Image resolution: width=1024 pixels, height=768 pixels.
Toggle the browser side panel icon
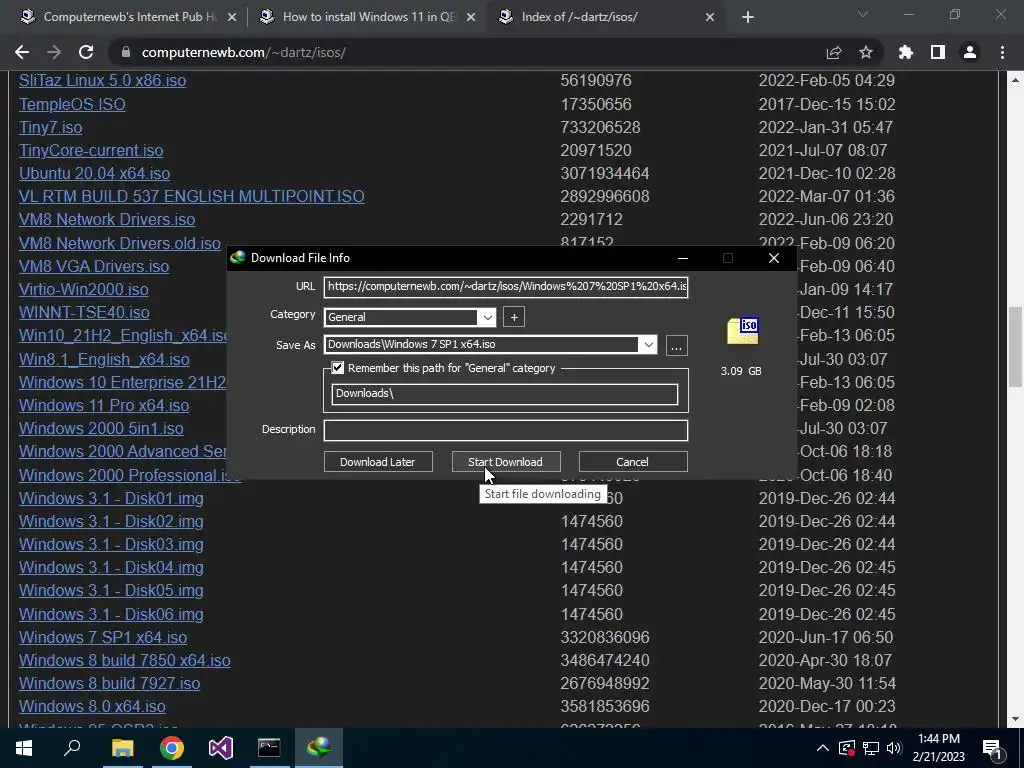(x=938, y=52)
